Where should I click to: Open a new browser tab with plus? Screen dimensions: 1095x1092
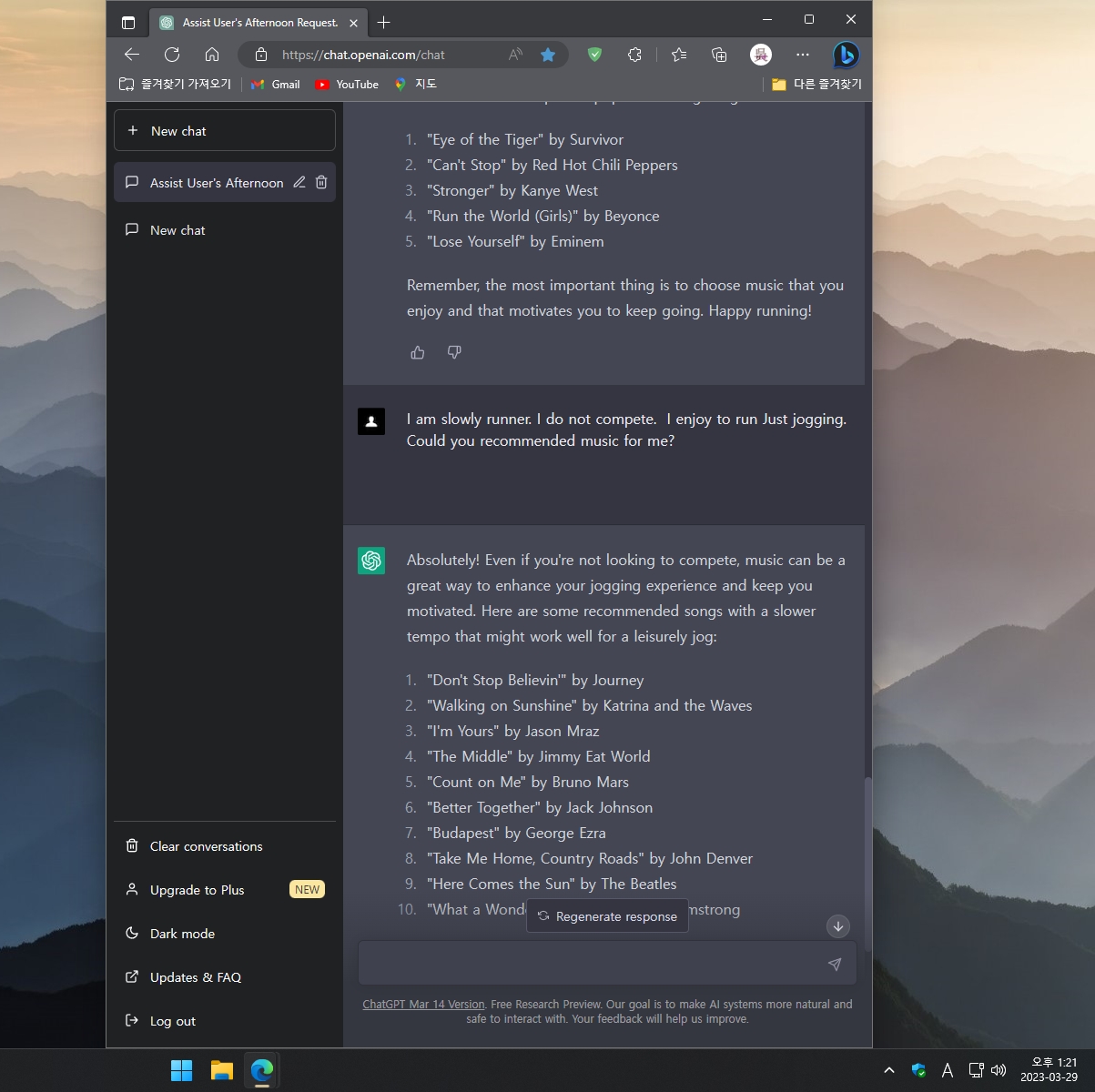(x=384, y=22)
